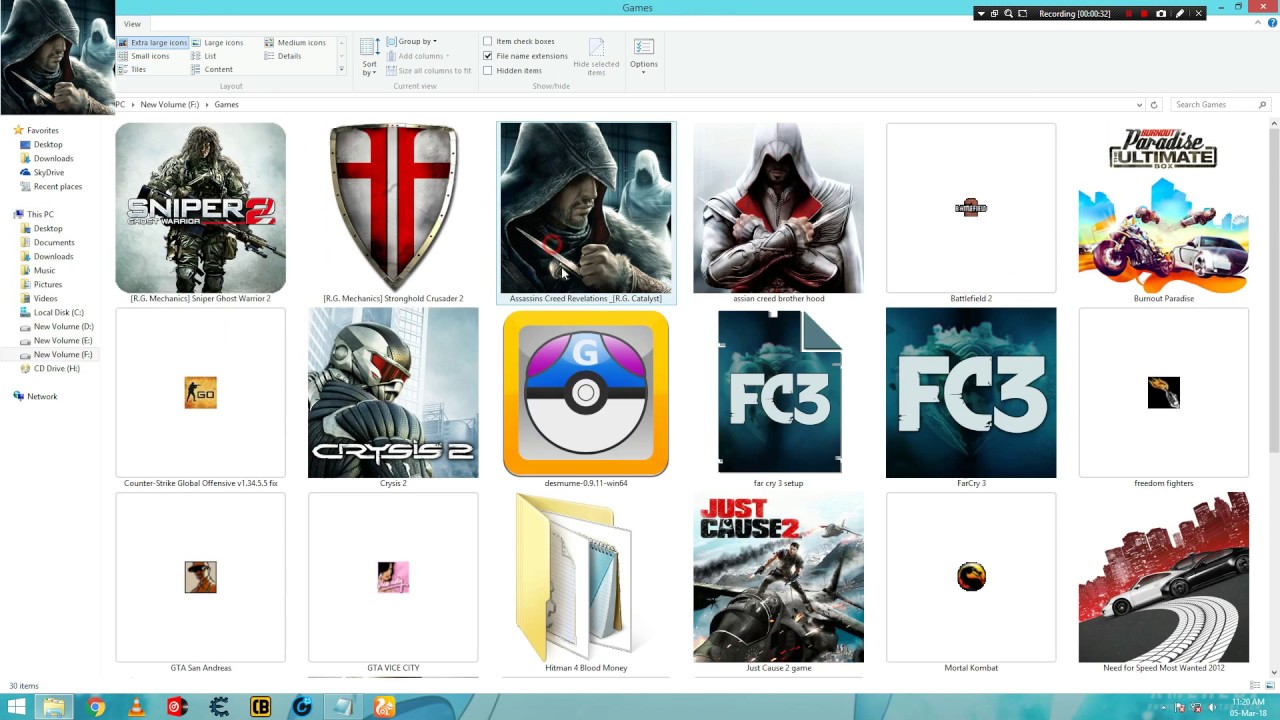Open the Group by dropdown

click(415, 41)
